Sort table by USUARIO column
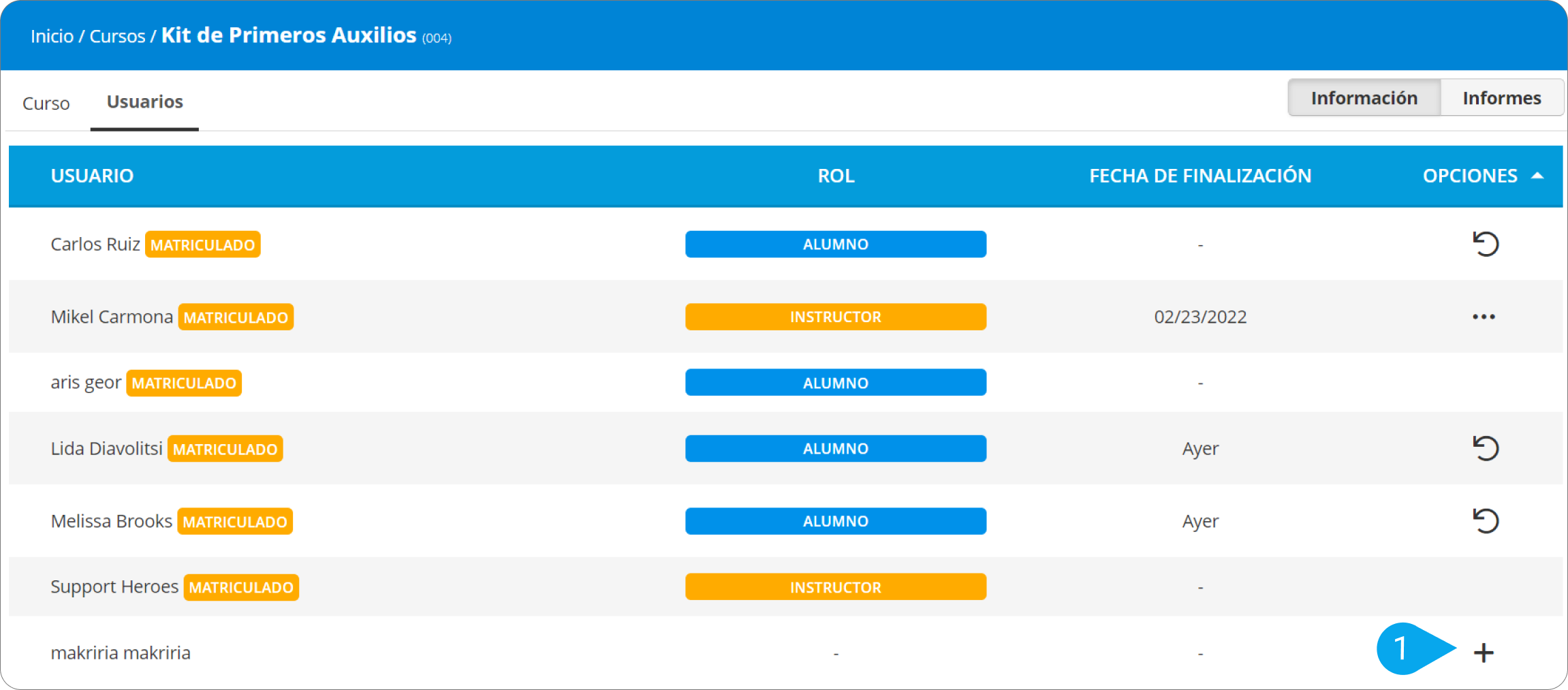This screenshot has height=690, width=1568. pos(92,176)
